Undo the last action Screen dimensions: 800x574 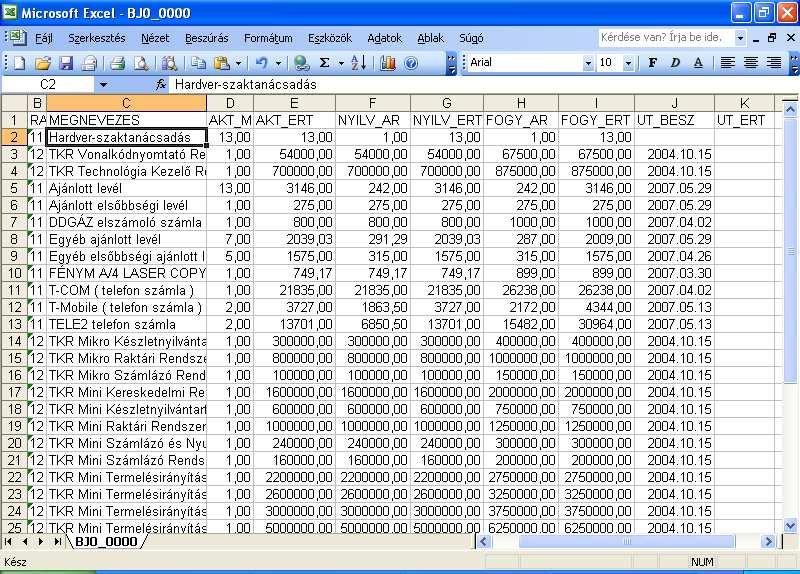pos(262,63)
